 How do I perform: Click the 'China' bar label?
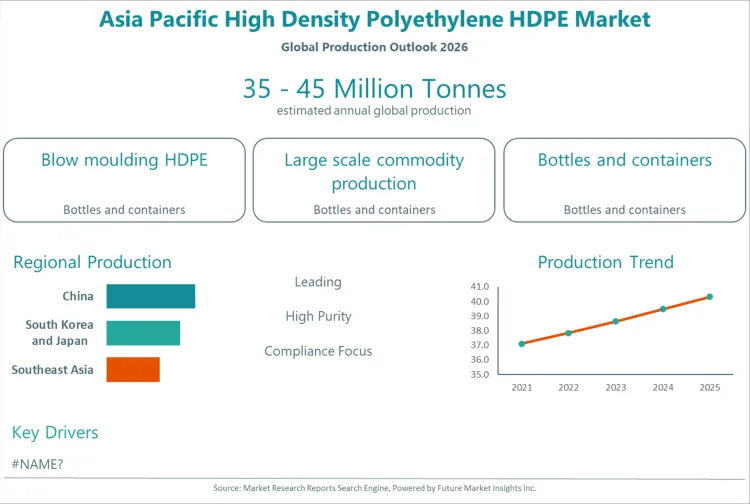(78, 296)
